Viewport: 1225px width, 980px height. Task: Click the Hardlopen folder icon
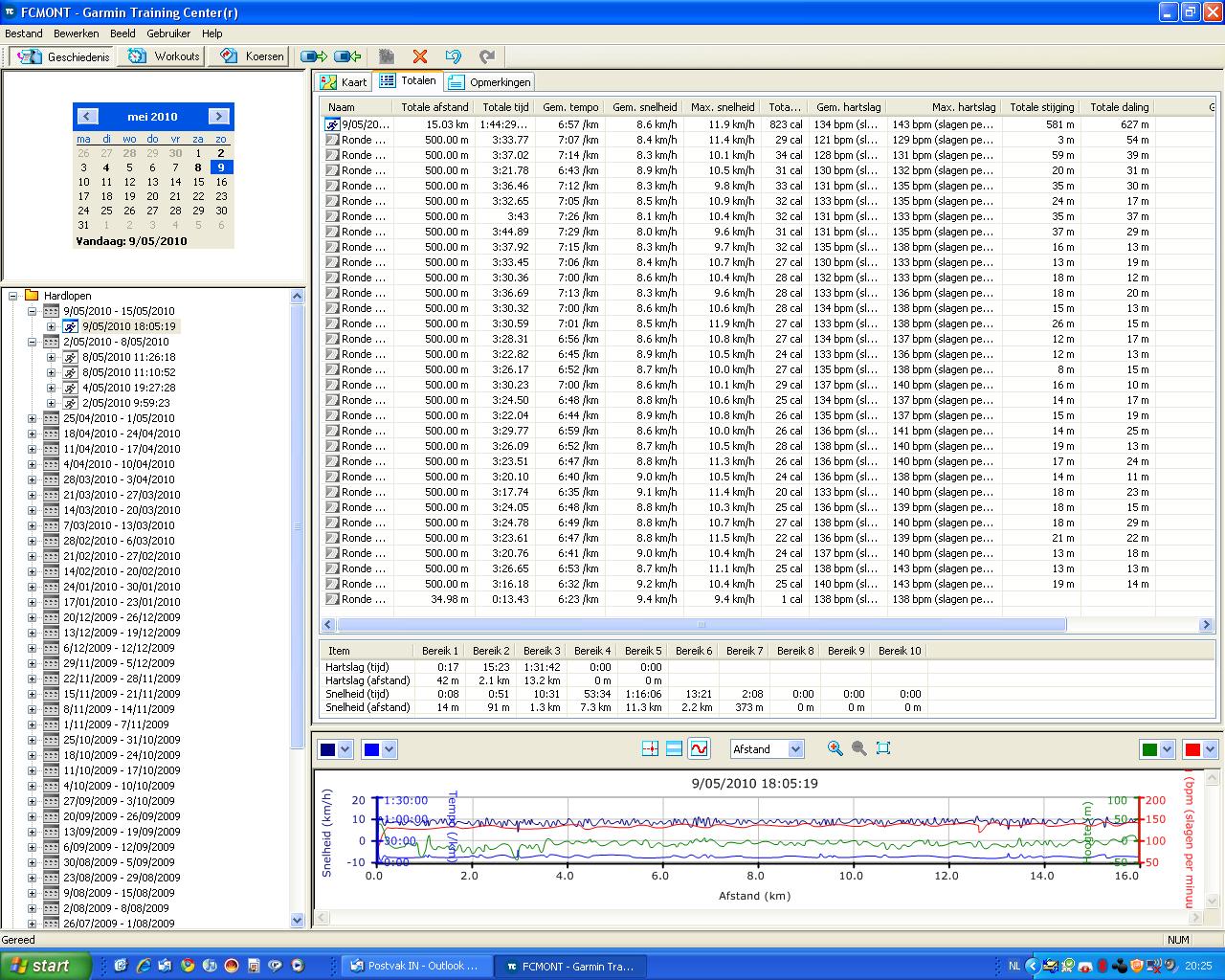point(32,296)
